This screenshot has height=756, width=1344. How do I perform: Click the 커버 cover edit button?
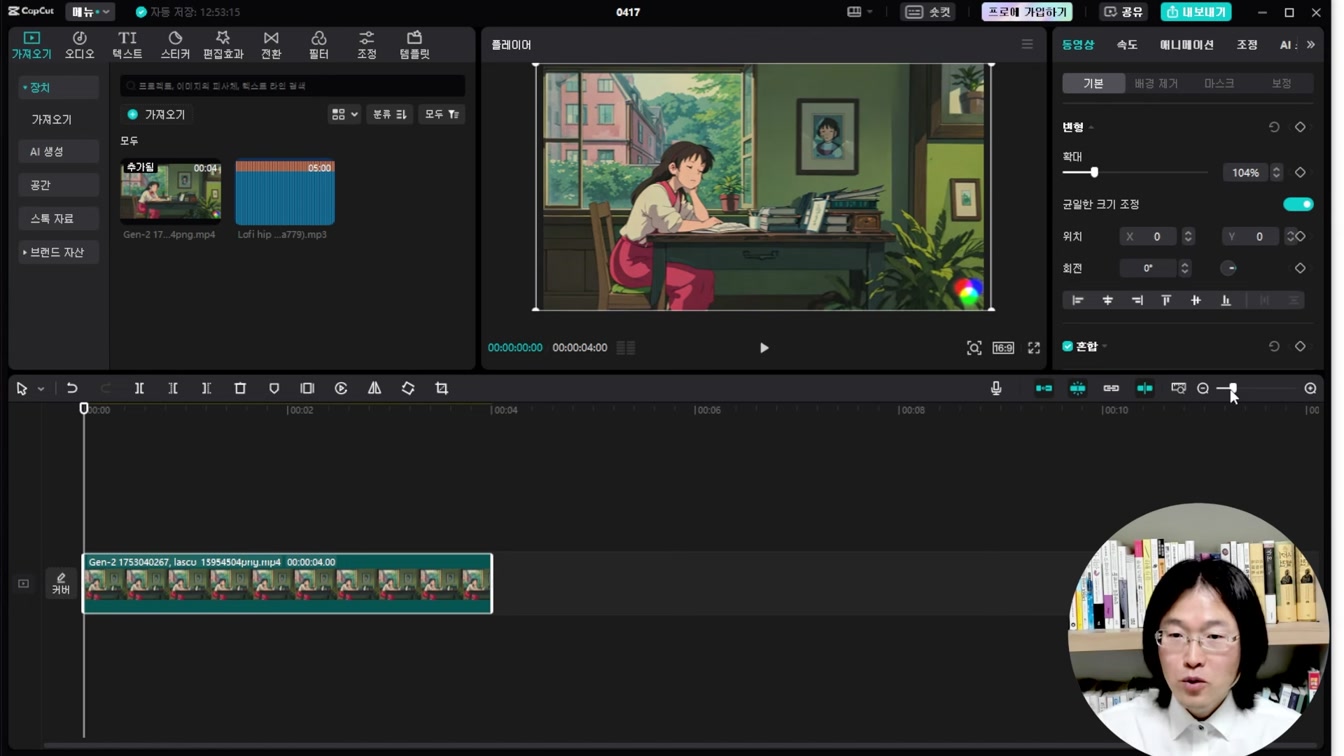tap(61, 584)
